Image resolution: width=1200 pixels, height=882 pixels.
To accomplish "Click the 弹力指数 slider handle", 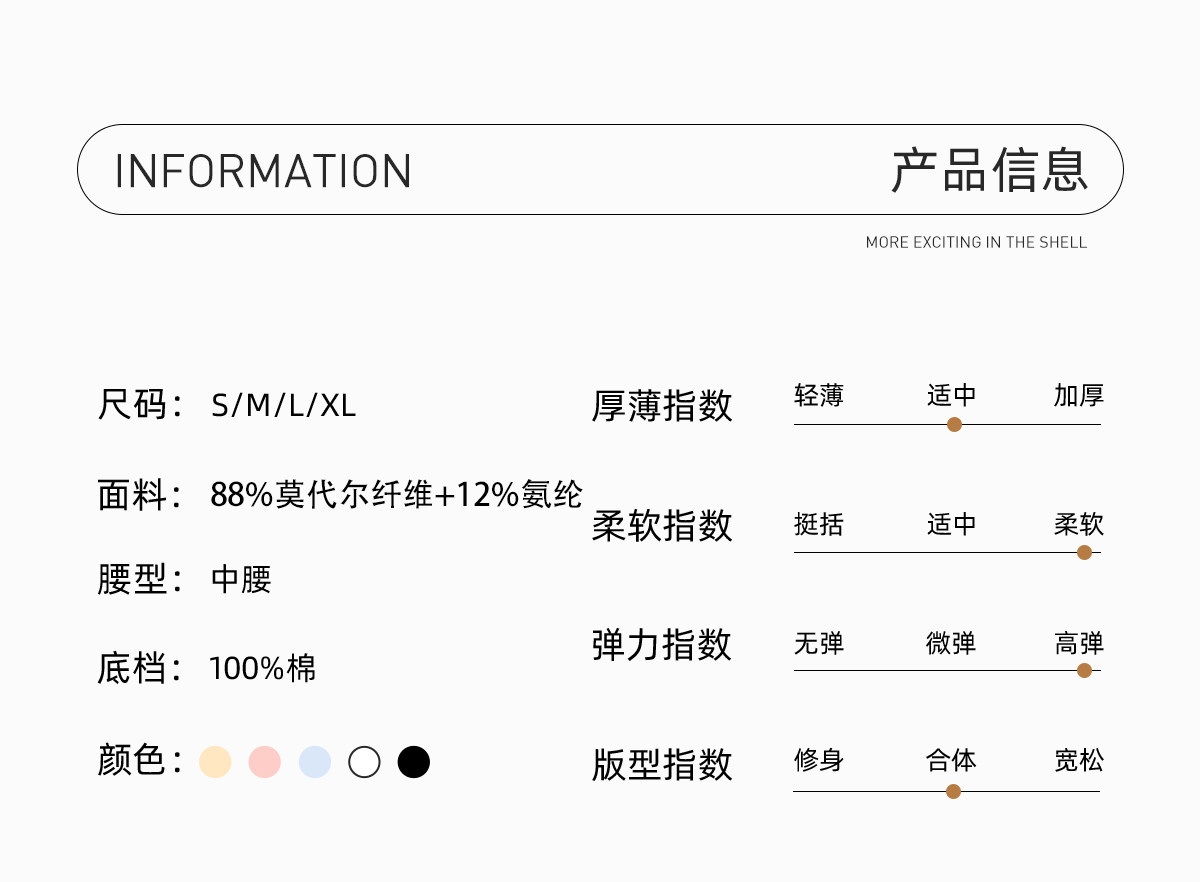I will click(1084, 670).
